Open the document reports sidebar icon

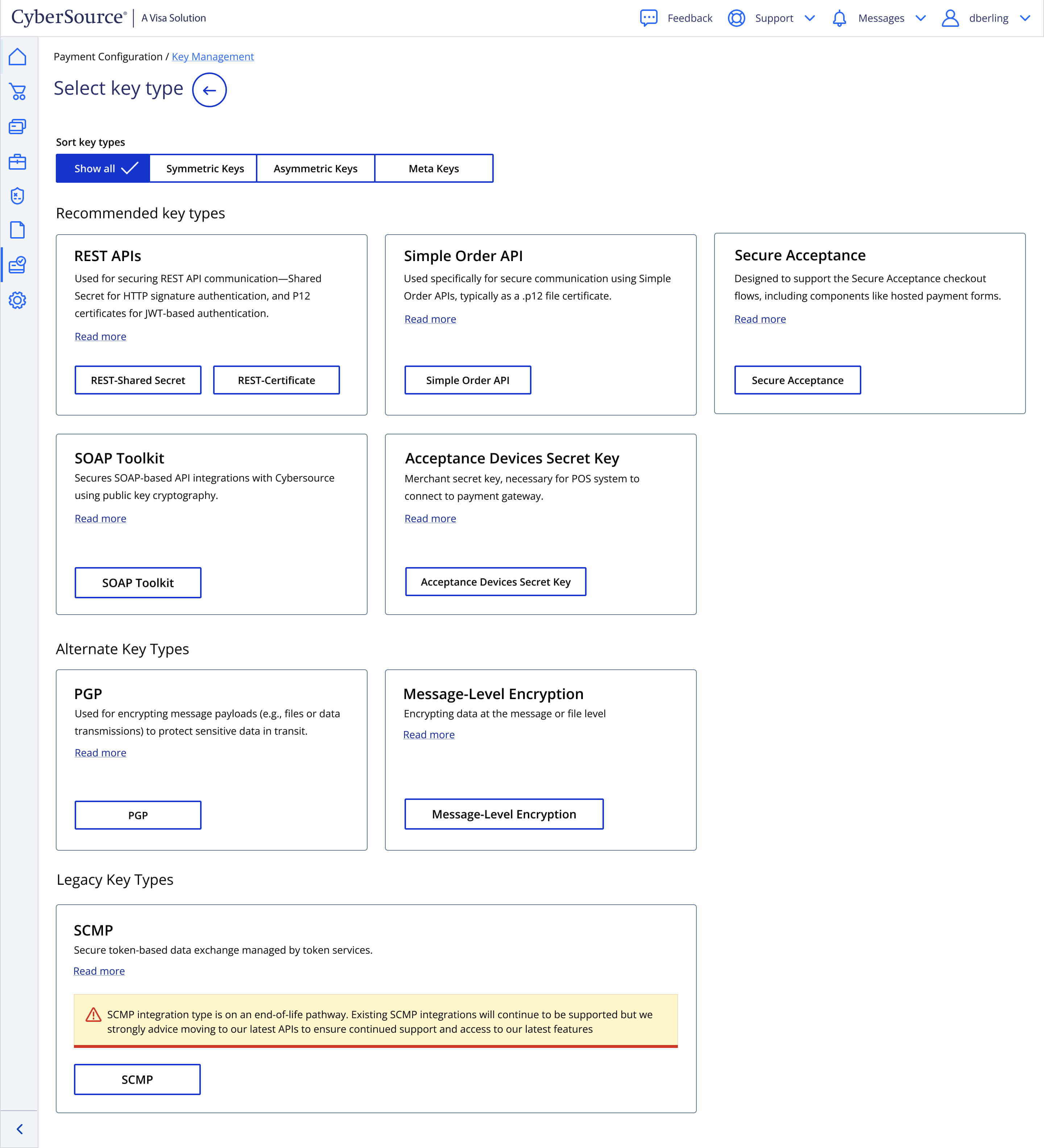click(x=18, y=230)
